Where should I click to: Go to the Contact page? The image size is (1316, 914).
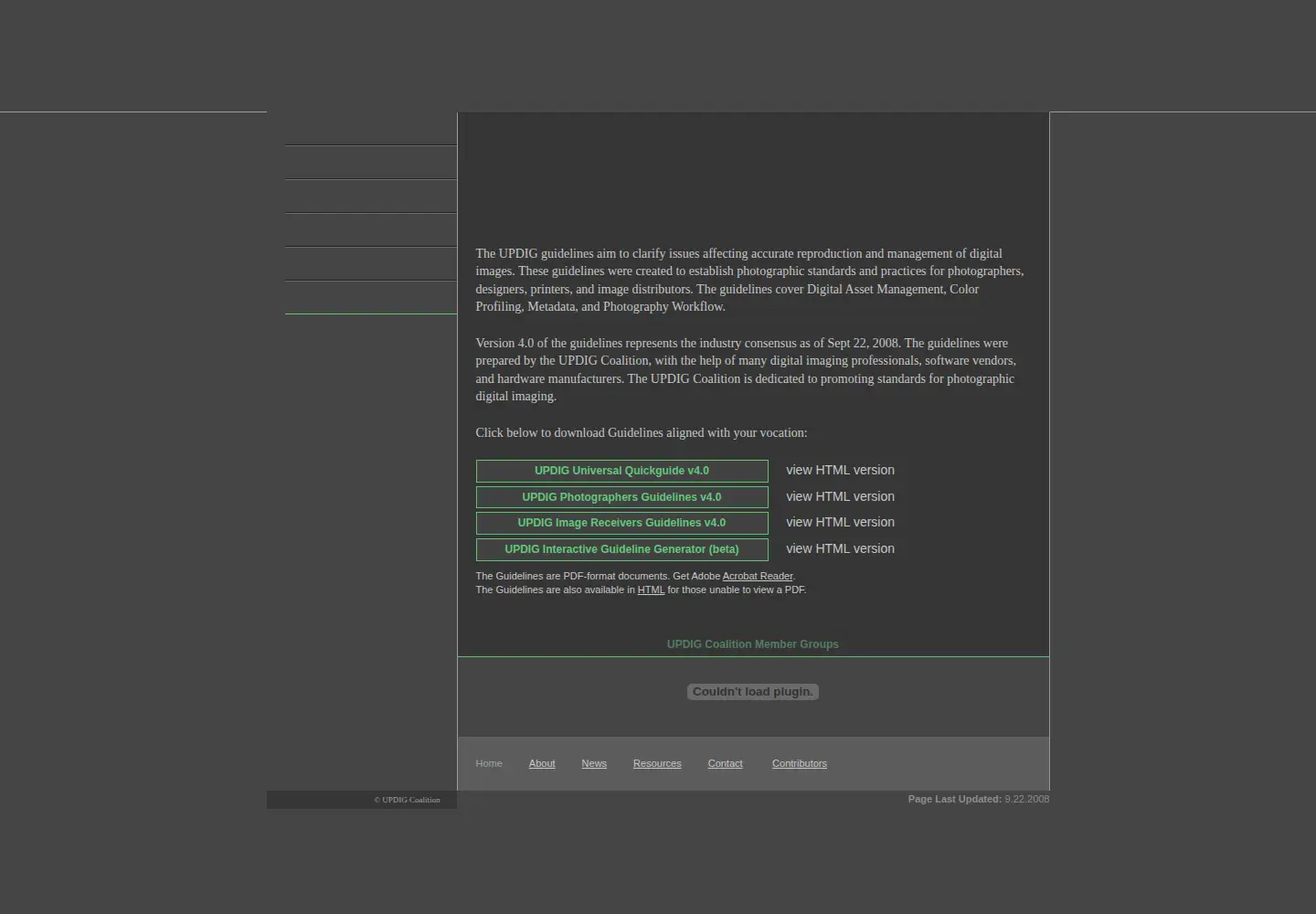pos(725,763)
